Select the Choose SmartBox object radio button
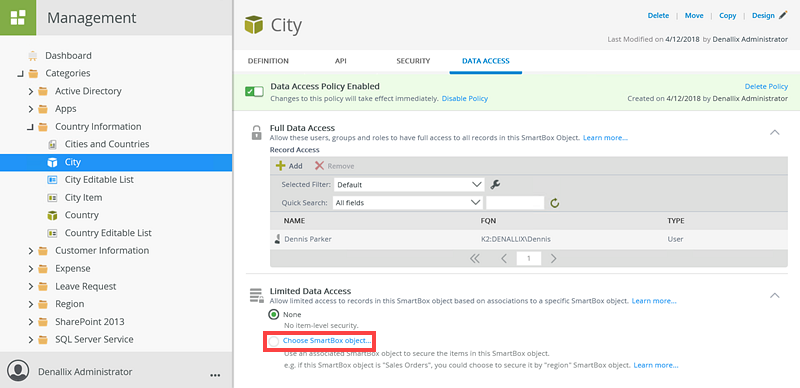800x388 pixels. point(274,341)
